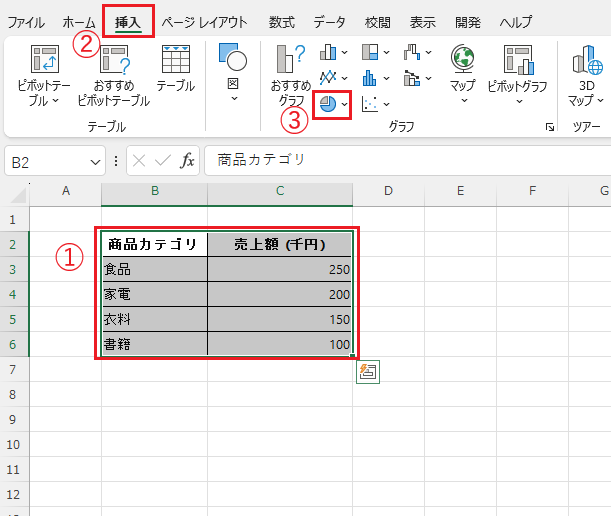Image resolution: width=611 pixels, height=516 pixels.
Task: Select row 7 header
Action: coord(14,369)
